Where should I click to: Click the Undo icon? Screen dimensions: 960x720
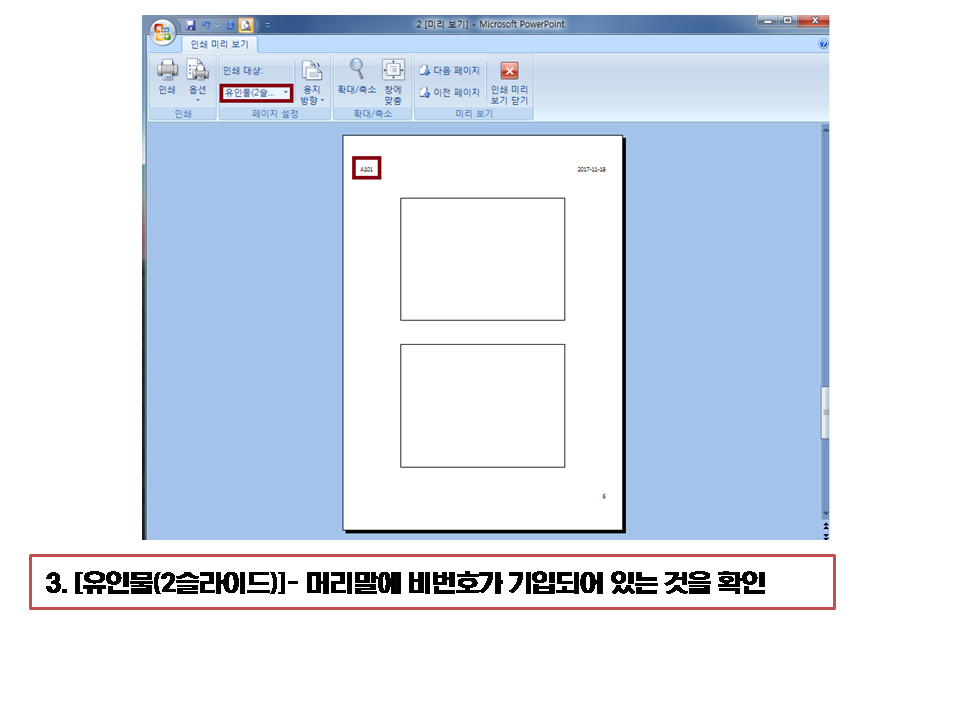click(205, 23)
